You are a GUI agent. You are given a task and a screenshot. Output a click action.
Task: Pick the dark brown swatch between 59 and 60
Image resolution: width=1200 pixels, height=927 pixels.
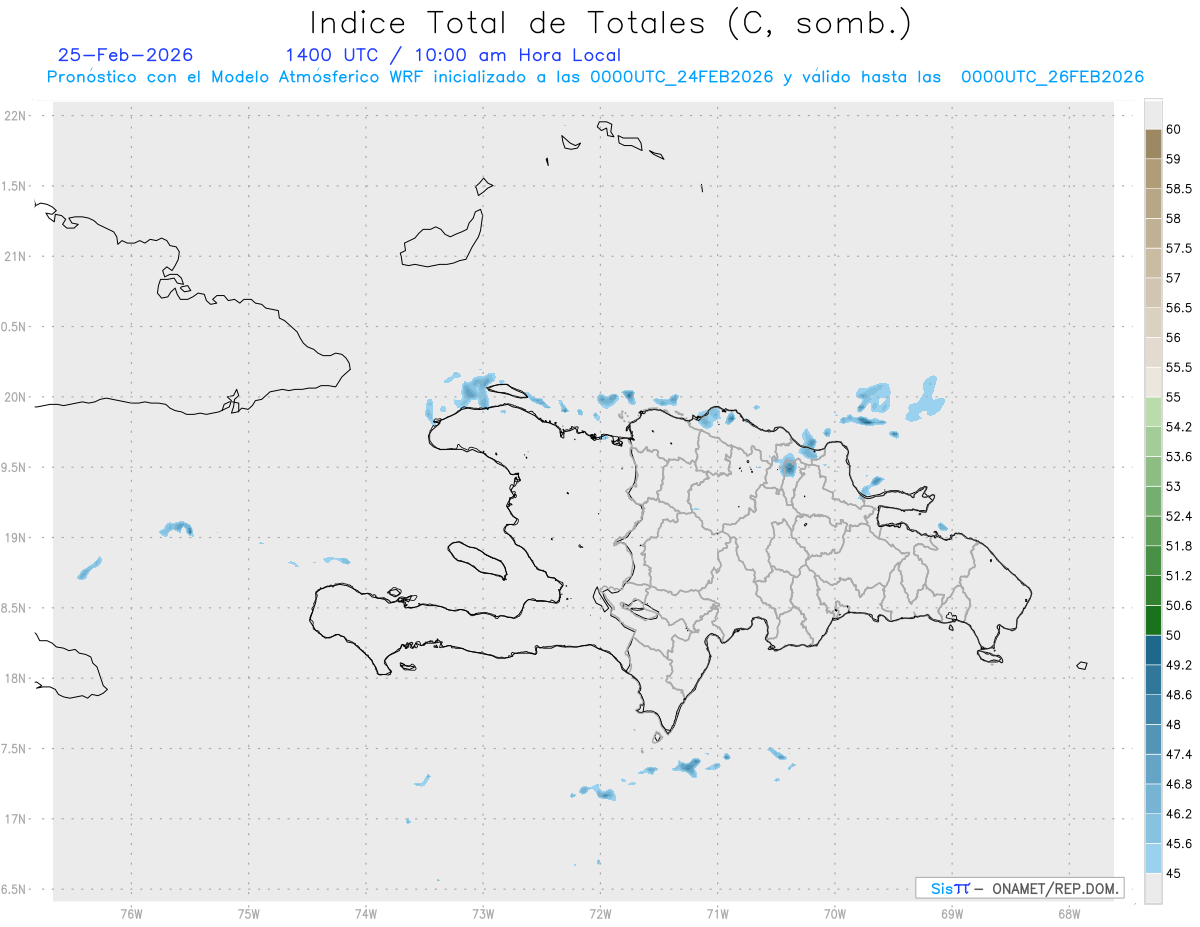(x=1153, y=144)
